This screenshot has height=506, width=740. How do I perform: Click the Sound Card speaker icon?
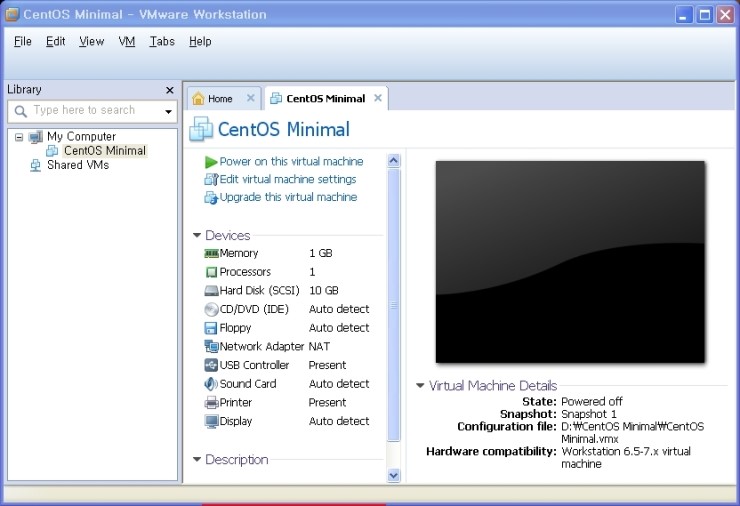click(211, 384)
